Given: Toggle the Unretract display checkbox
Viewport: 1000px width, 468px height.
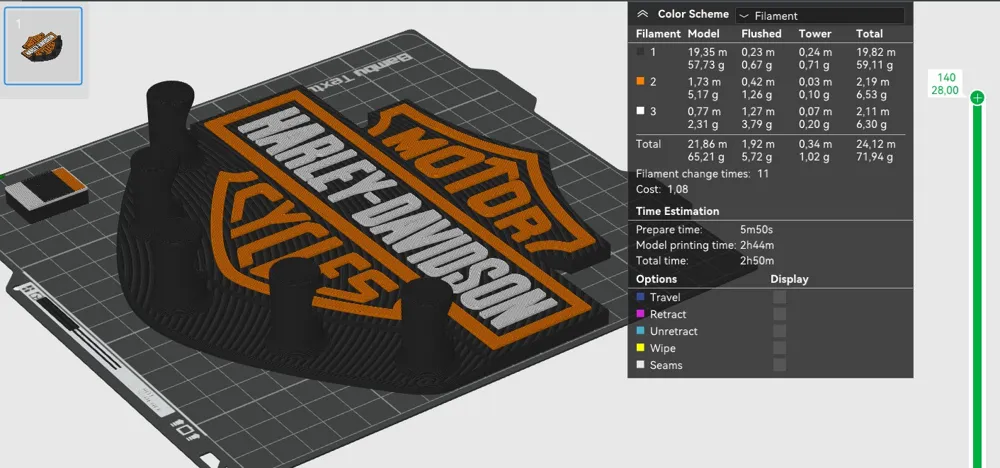Looking at the screenshot, I should point(779,332).
